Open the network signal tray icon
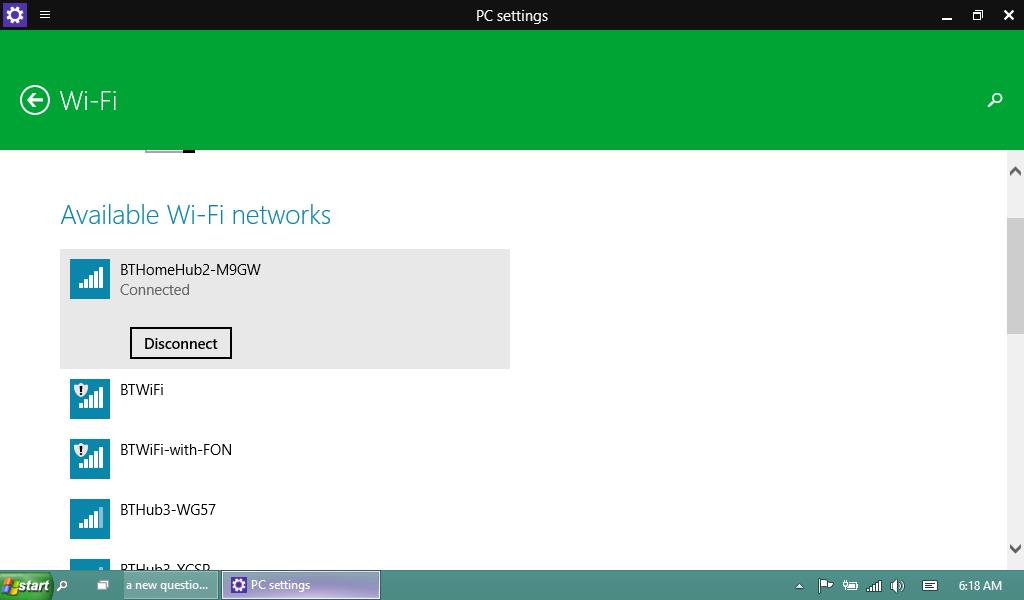 pos(874,586)
